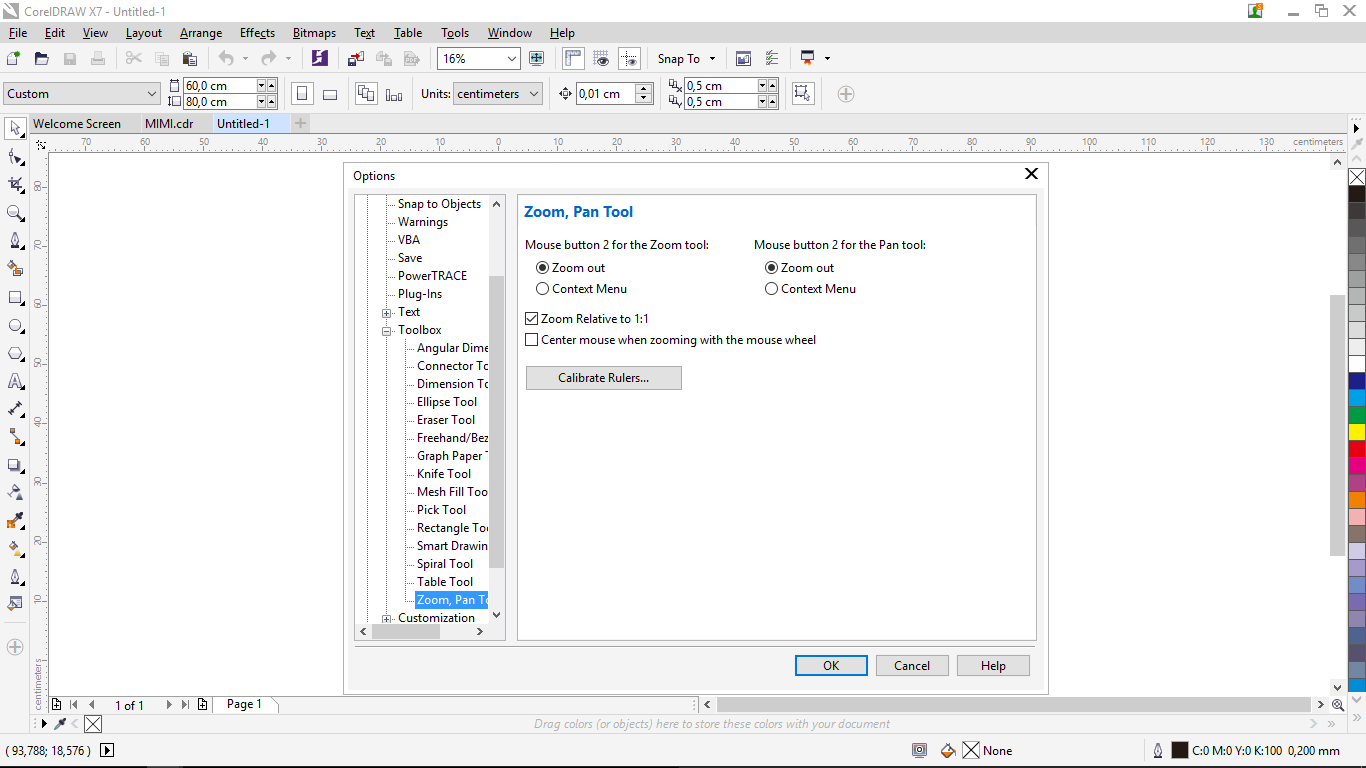Select the Ellipse tool in the toolbox
The width and height of the screenshot is (1366, 768).
point(14,325)
